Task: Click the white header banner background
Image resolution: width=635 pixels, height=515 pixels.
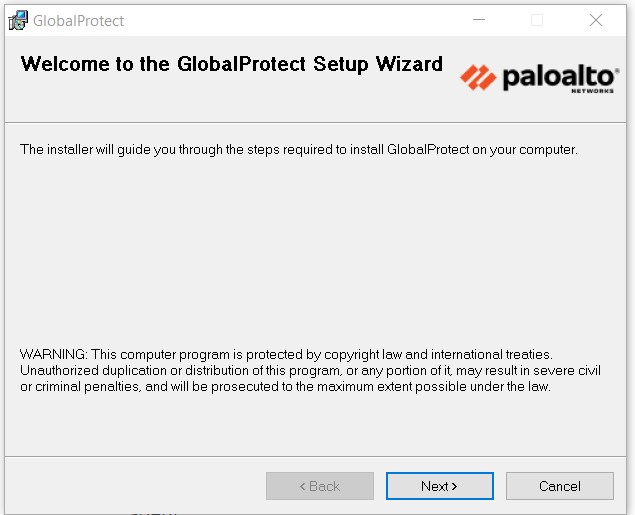Action: [x=300, y=100]
